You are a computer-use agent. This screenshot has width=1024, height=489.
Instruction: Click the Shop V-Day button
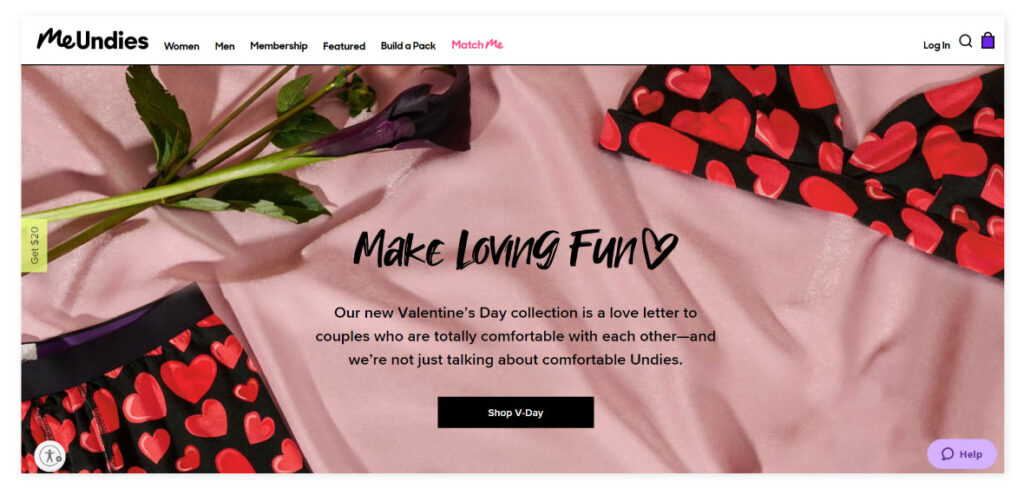pyautogui.click(x=516, y=413)
